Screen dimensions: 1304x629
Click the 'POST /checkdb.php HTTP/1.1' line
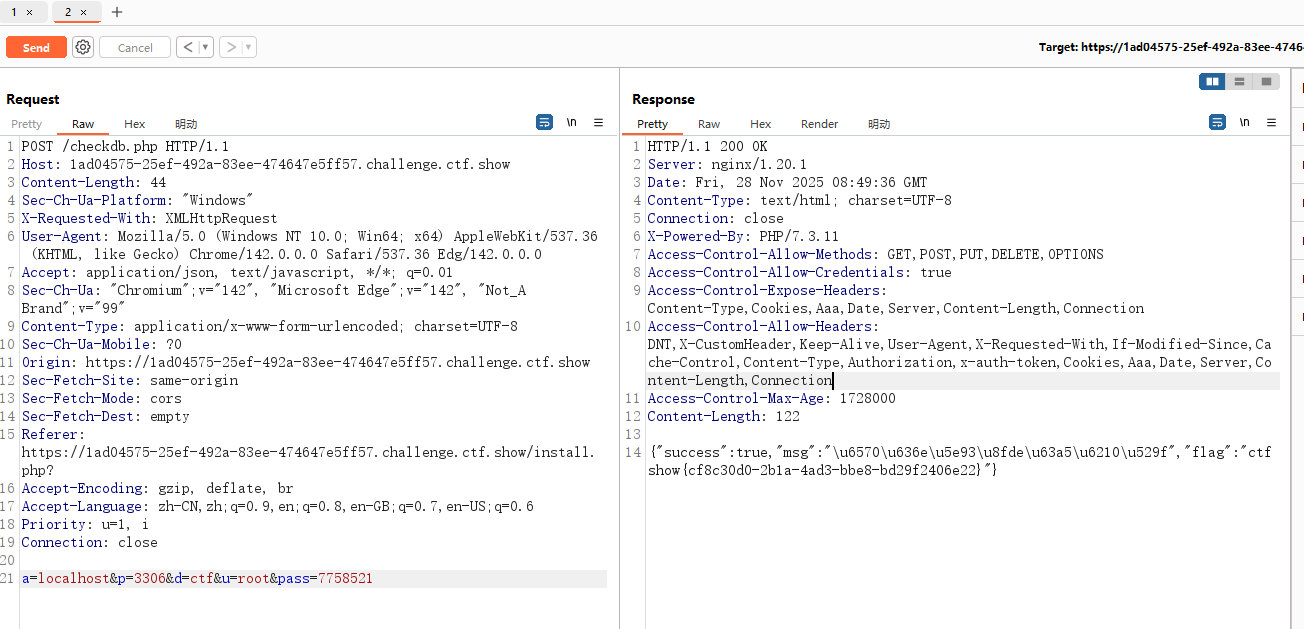[x=125, y=146]
